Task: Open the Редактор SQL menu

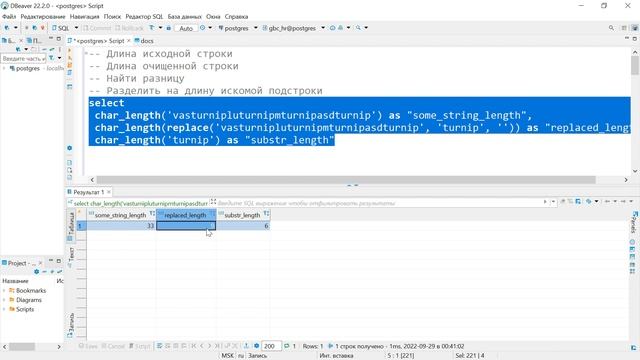Action: tap(144, 17)
